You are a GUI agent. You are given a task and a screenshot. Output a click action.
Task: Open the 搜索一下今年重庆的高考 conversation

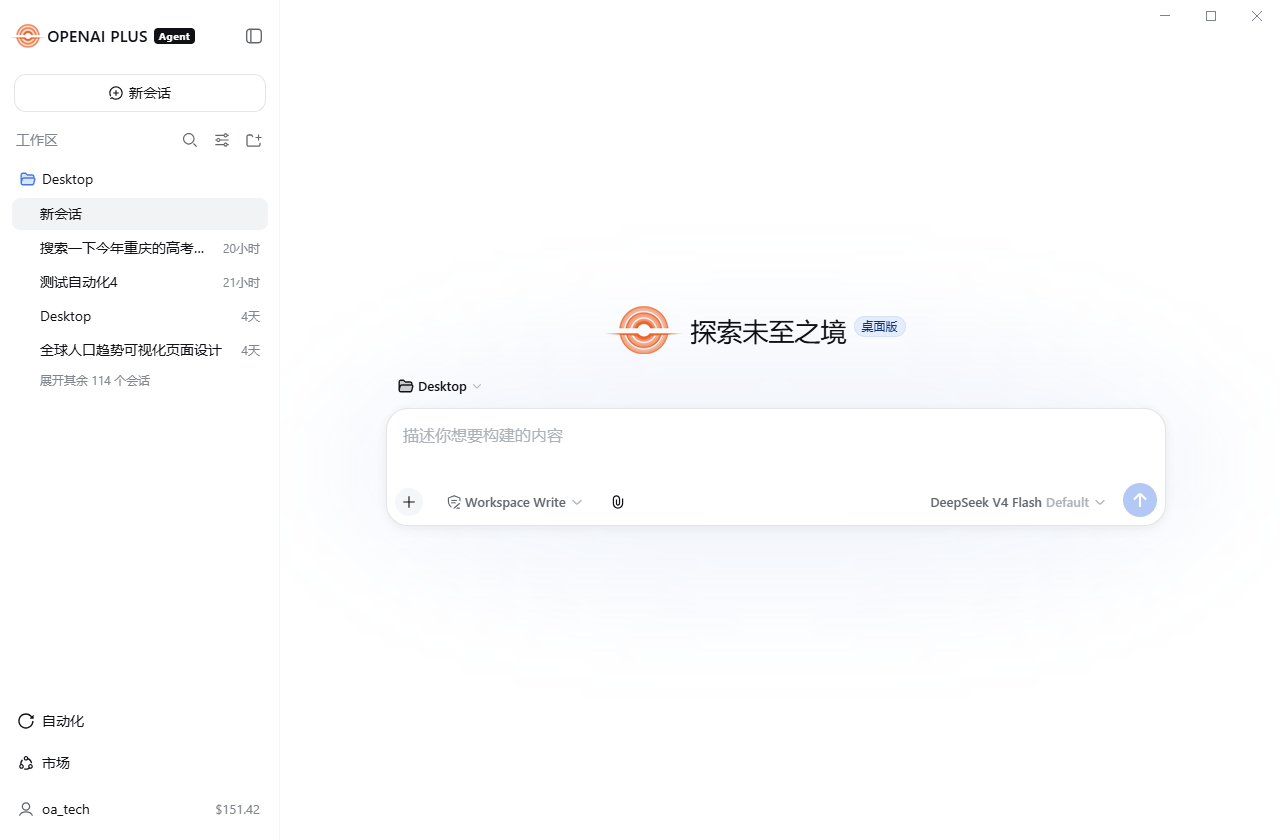tap(140, 248)
